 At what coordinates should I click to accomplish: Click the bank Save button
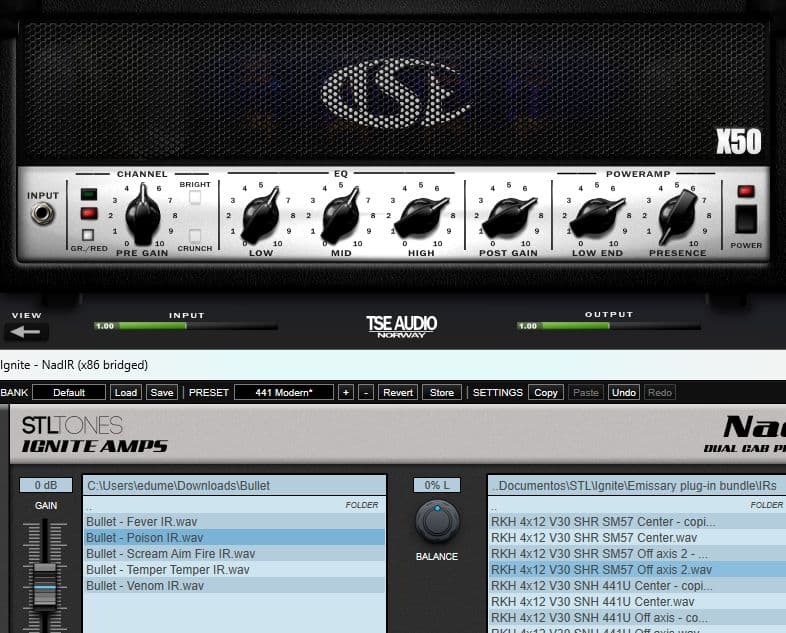(x=162, y=392)
